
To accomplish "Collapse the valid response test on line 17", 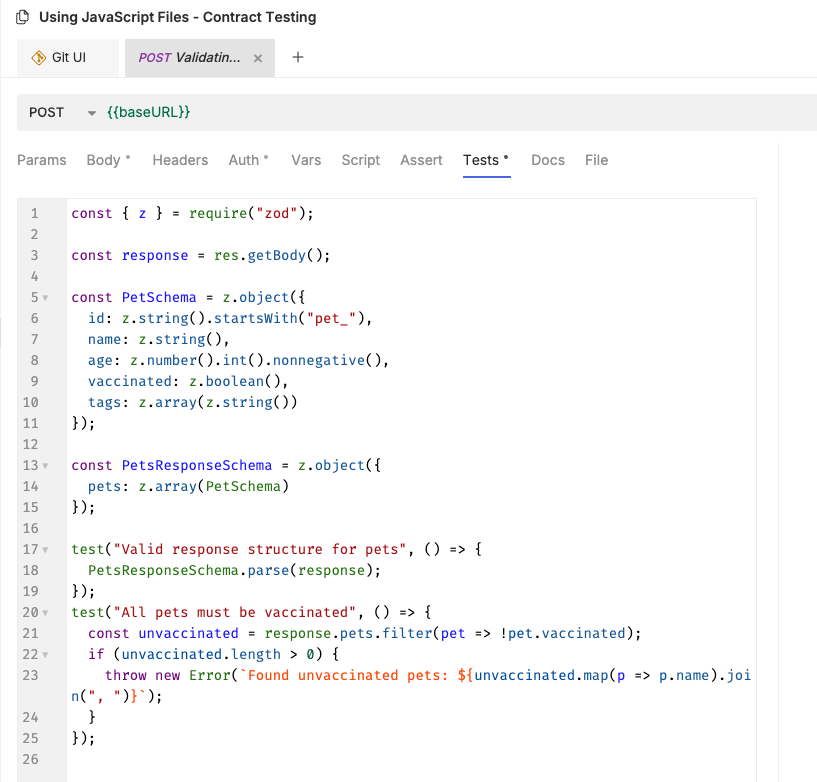I will point(46,549).
